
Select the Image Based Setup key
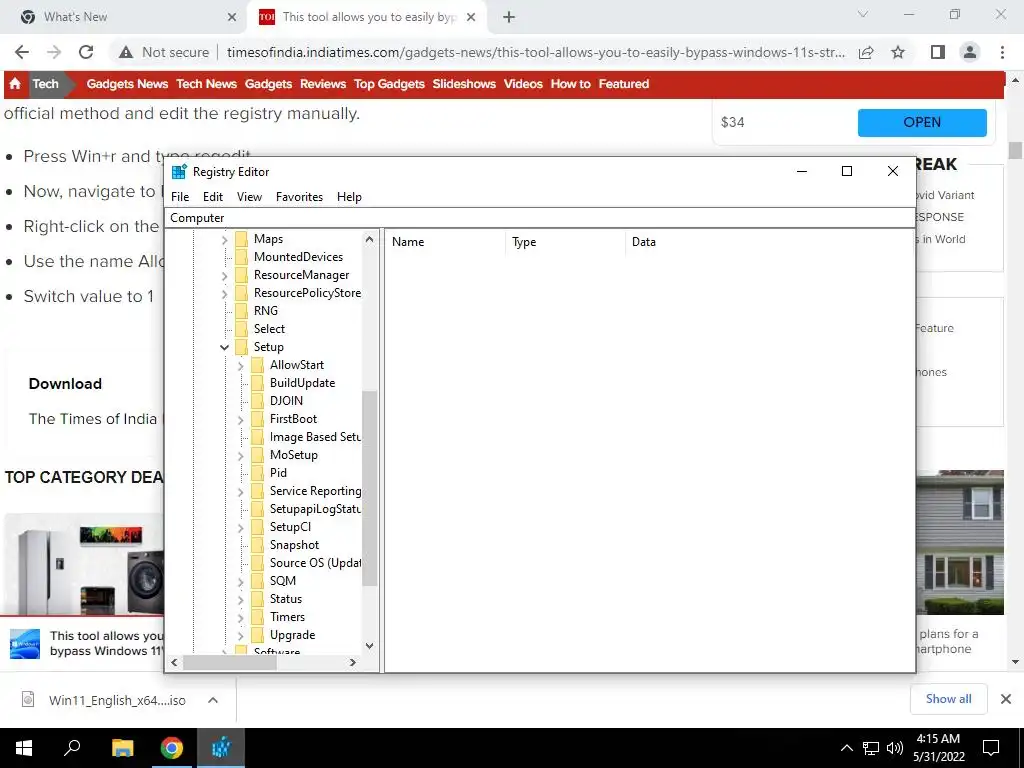[x=315, y=437]
